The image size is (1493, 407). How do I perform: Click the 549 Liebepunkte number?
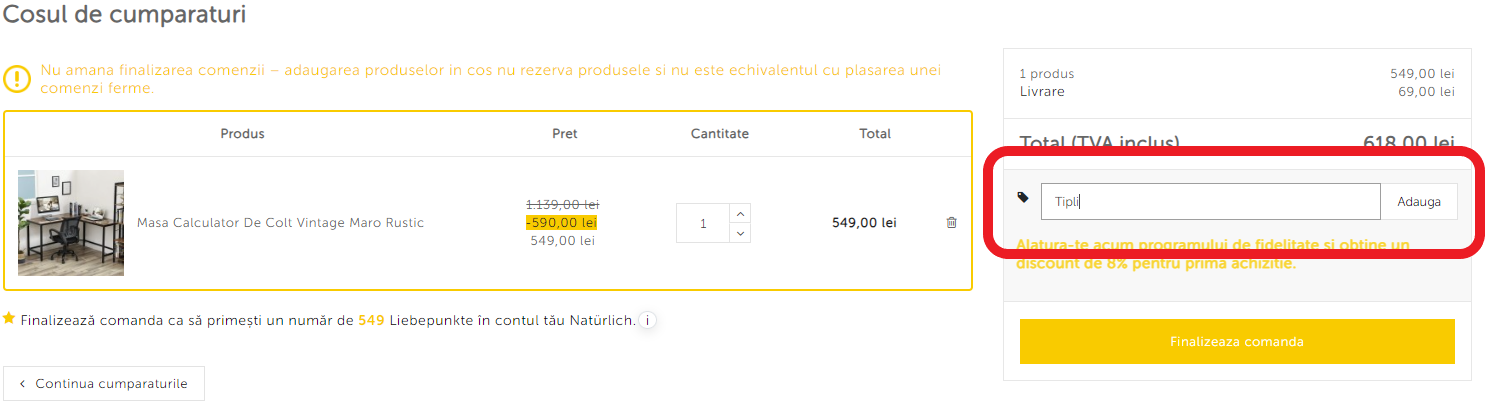pos(371,321)
